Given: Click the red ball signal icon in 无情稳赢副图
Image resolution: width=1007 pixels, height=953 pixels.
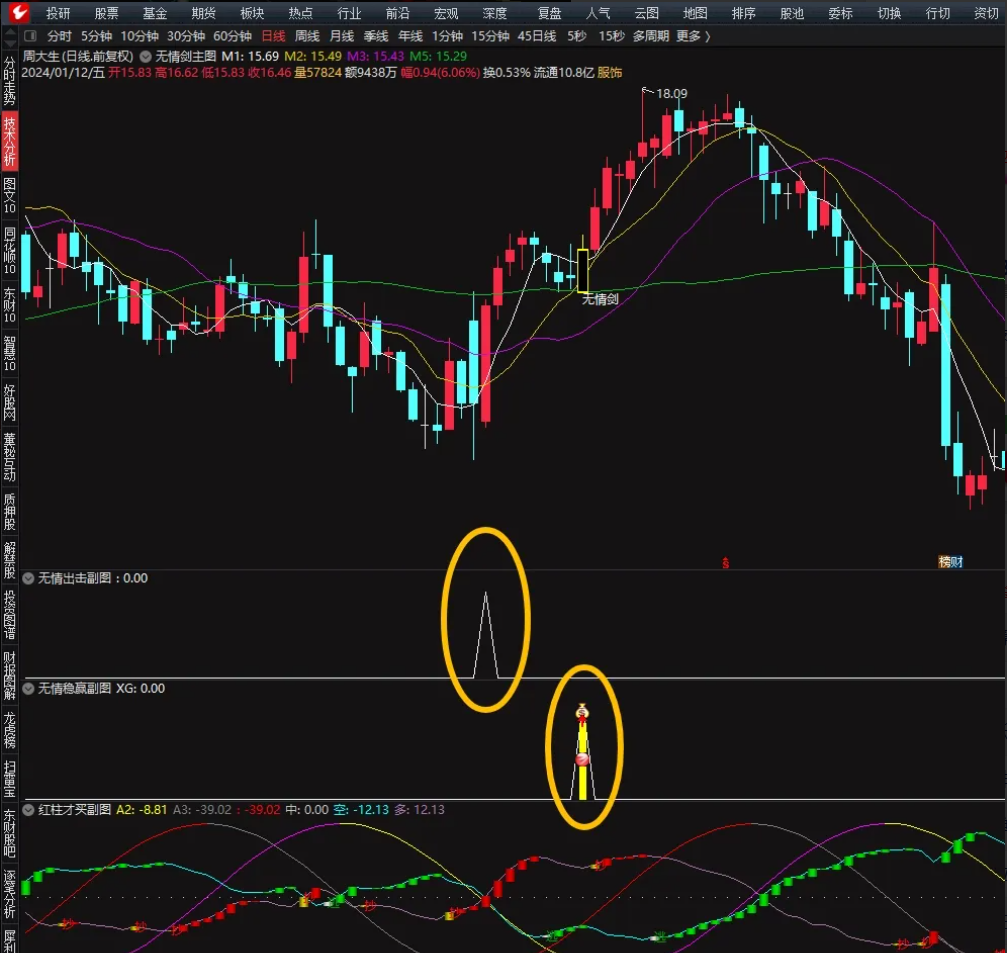Looking at the screenshot, I should tap(582, 760).
